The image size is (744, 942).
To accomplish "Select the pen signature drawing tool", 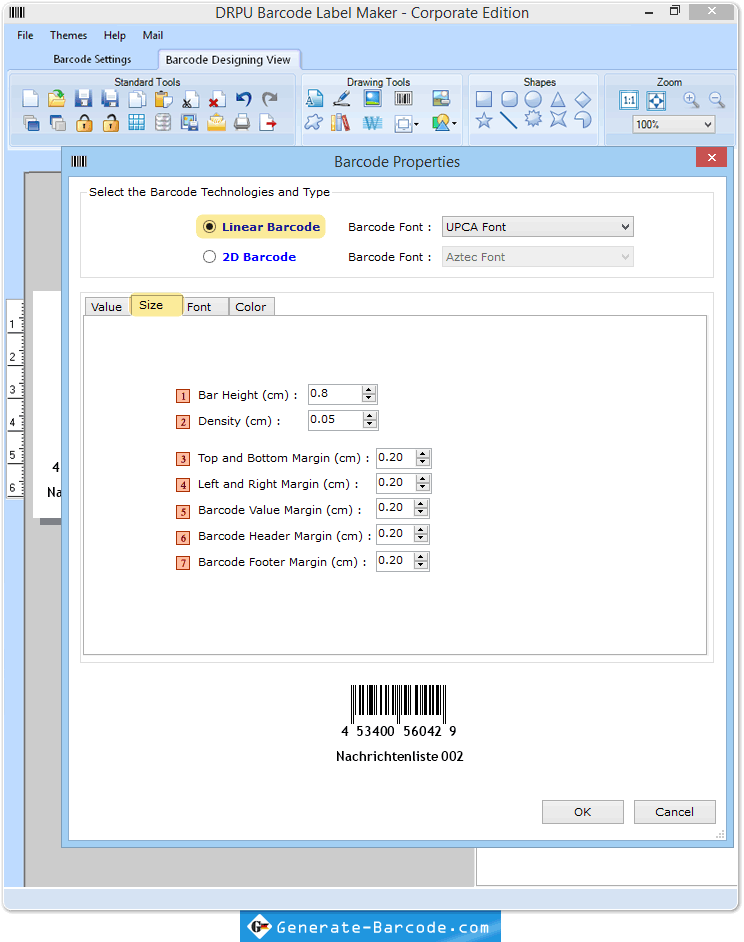I will (342, 99).
